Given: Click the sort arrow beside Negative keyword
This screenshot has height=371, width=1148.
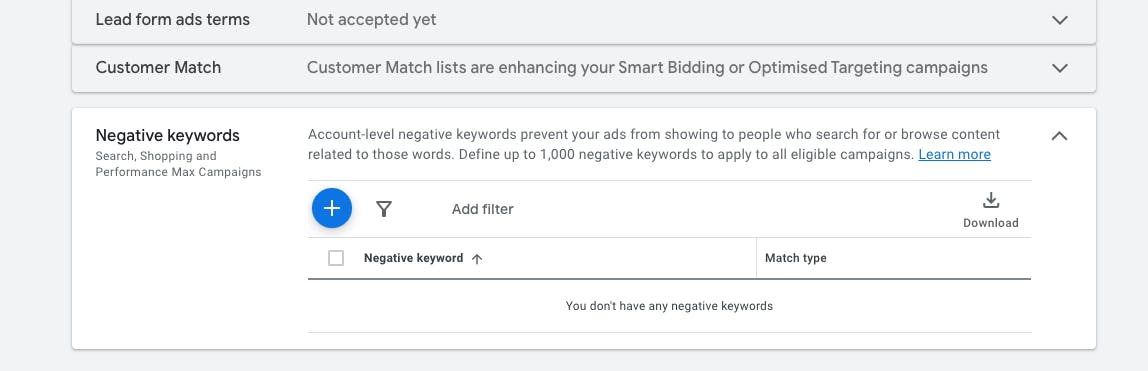Looking at the screenshot, I should click(x=477, y=258).
